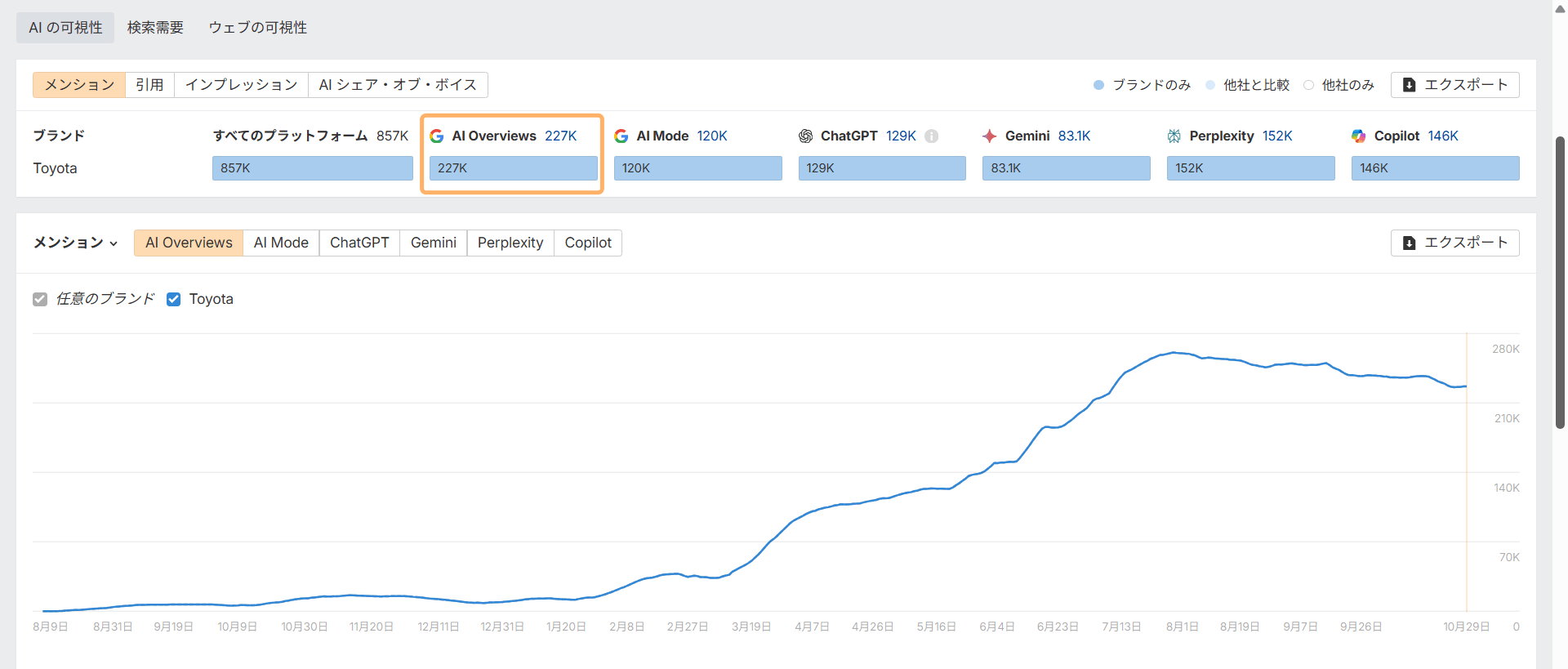Select Copilot chart tab
This screenshot has height=669, width=1568.
point(588,243)
